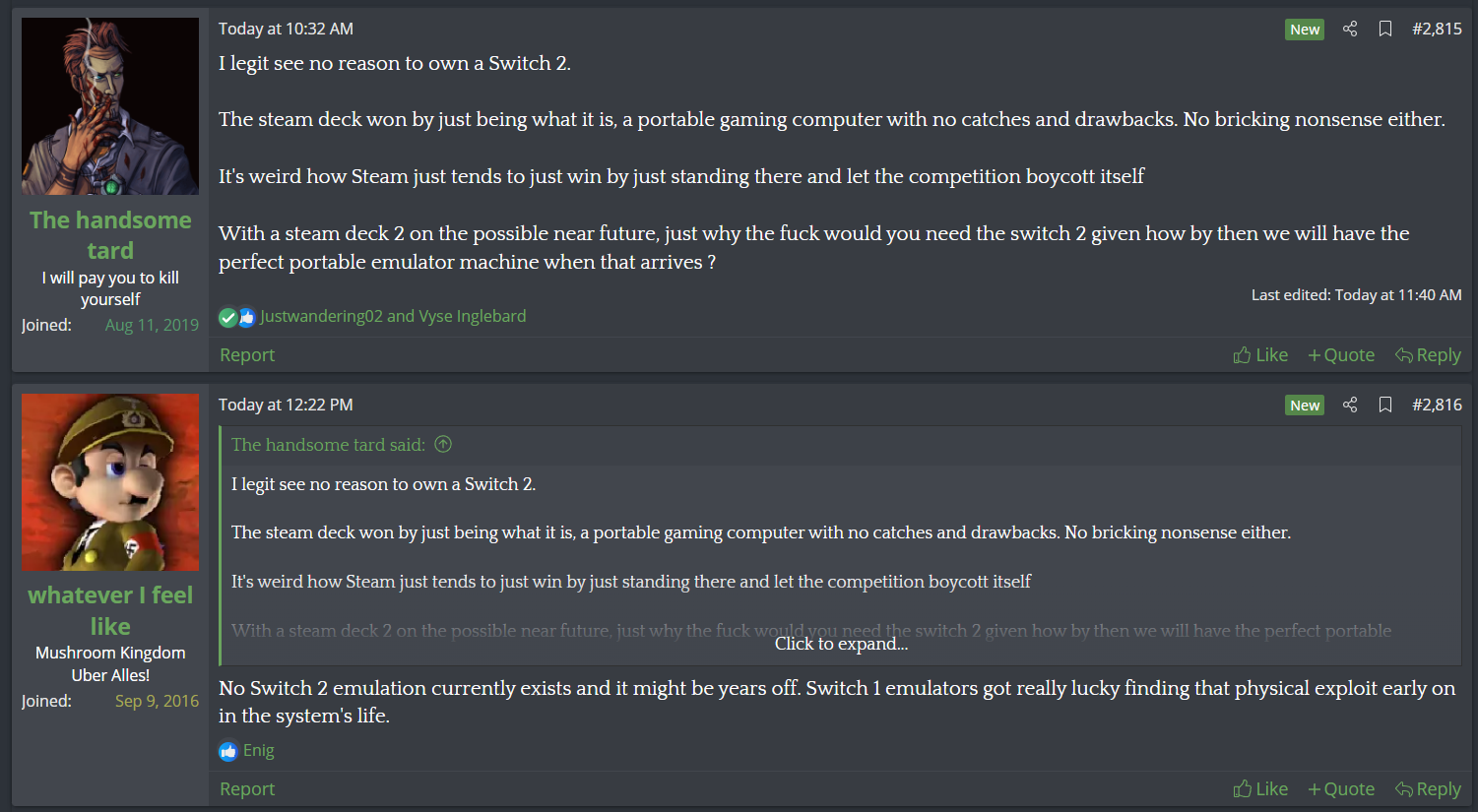Image resolution: width=1478 pixels, height=812 pixels.
Task: Reply to post #2,816
Action: 1428,789
